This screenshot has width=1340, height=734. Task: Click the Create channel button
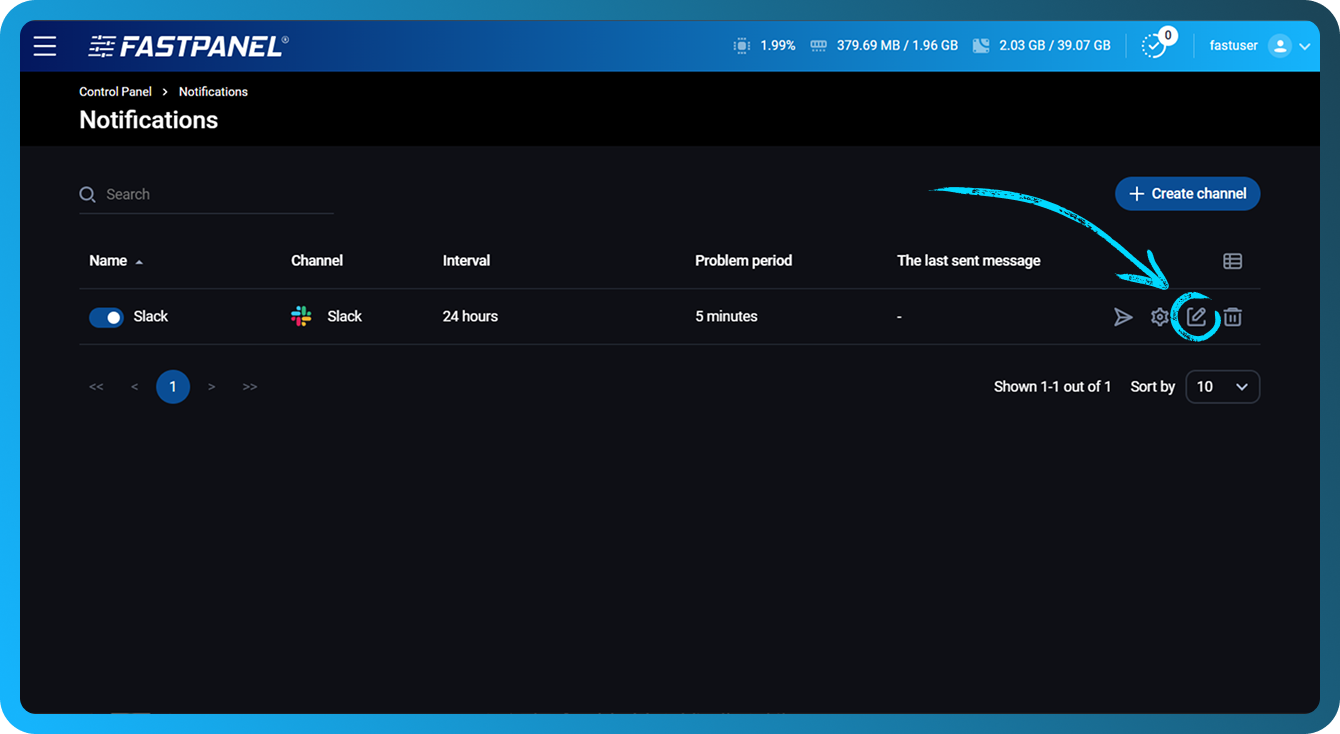point(1187,194)
